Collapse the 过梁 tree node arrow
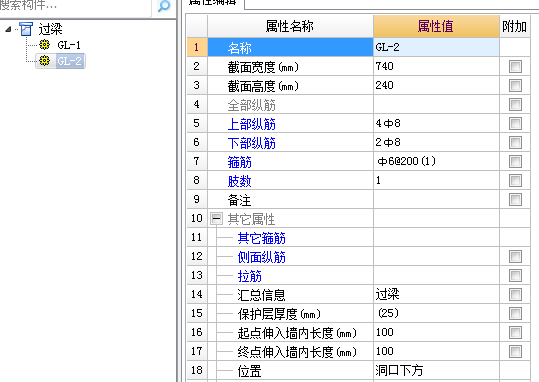Screen dimensions: 539x382 pos(8,29)
